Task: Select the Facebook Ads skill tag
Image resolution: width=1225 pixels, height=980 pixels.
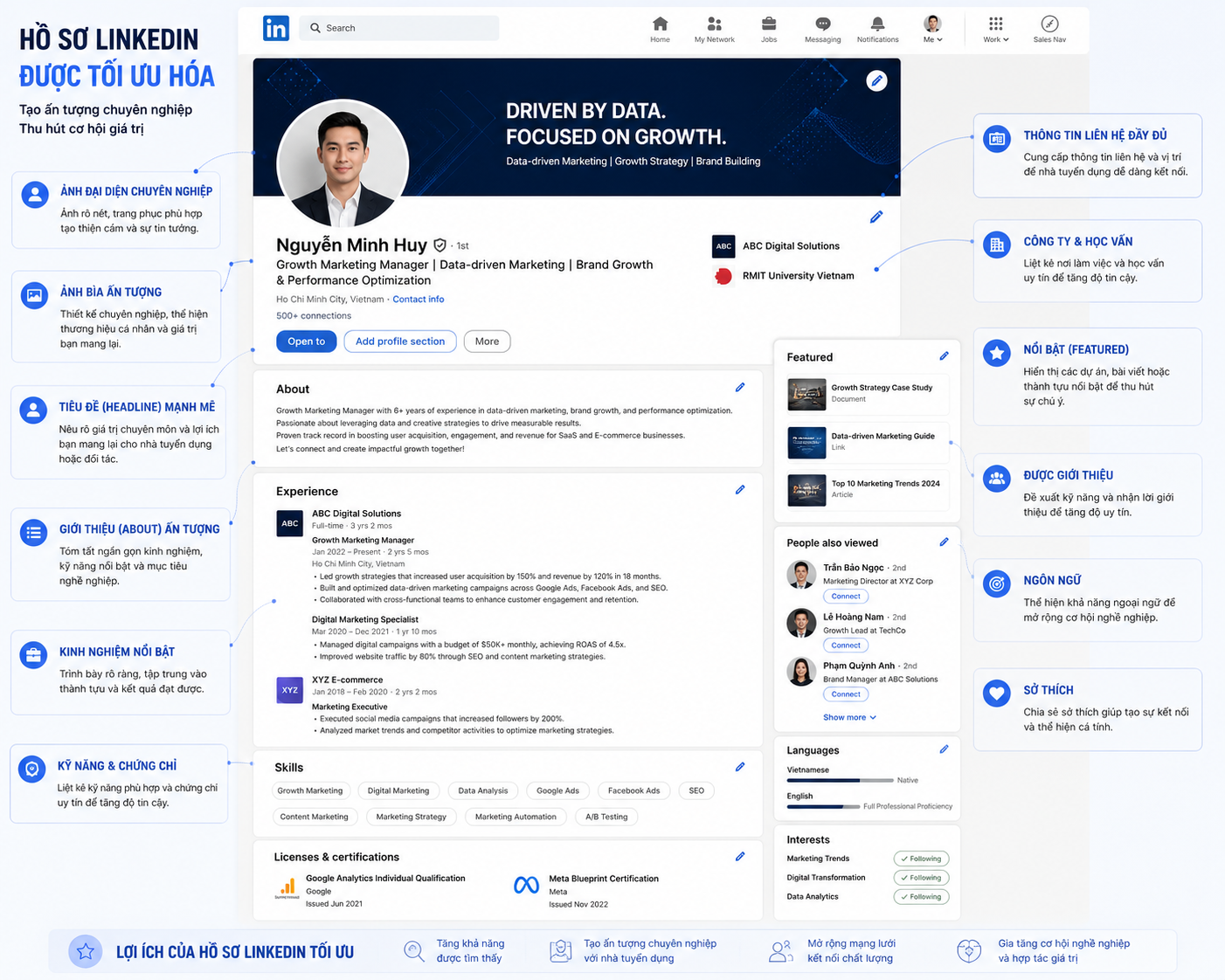Action: [634, 790]
